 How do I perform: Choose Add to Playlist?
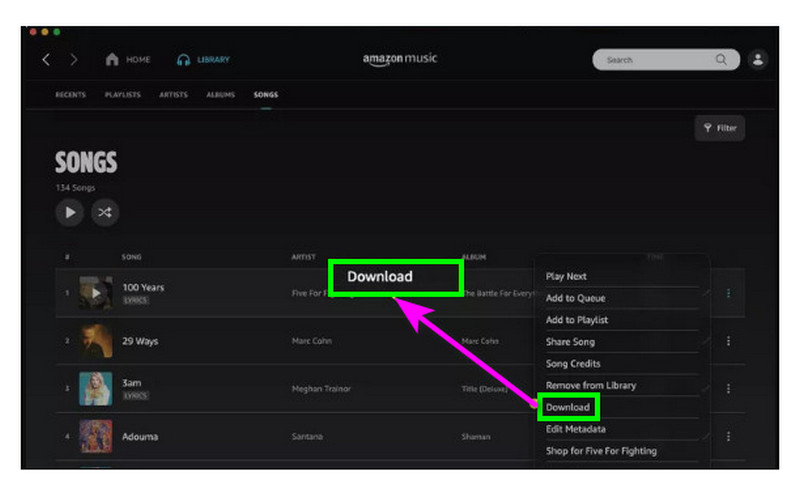(577, 320)
